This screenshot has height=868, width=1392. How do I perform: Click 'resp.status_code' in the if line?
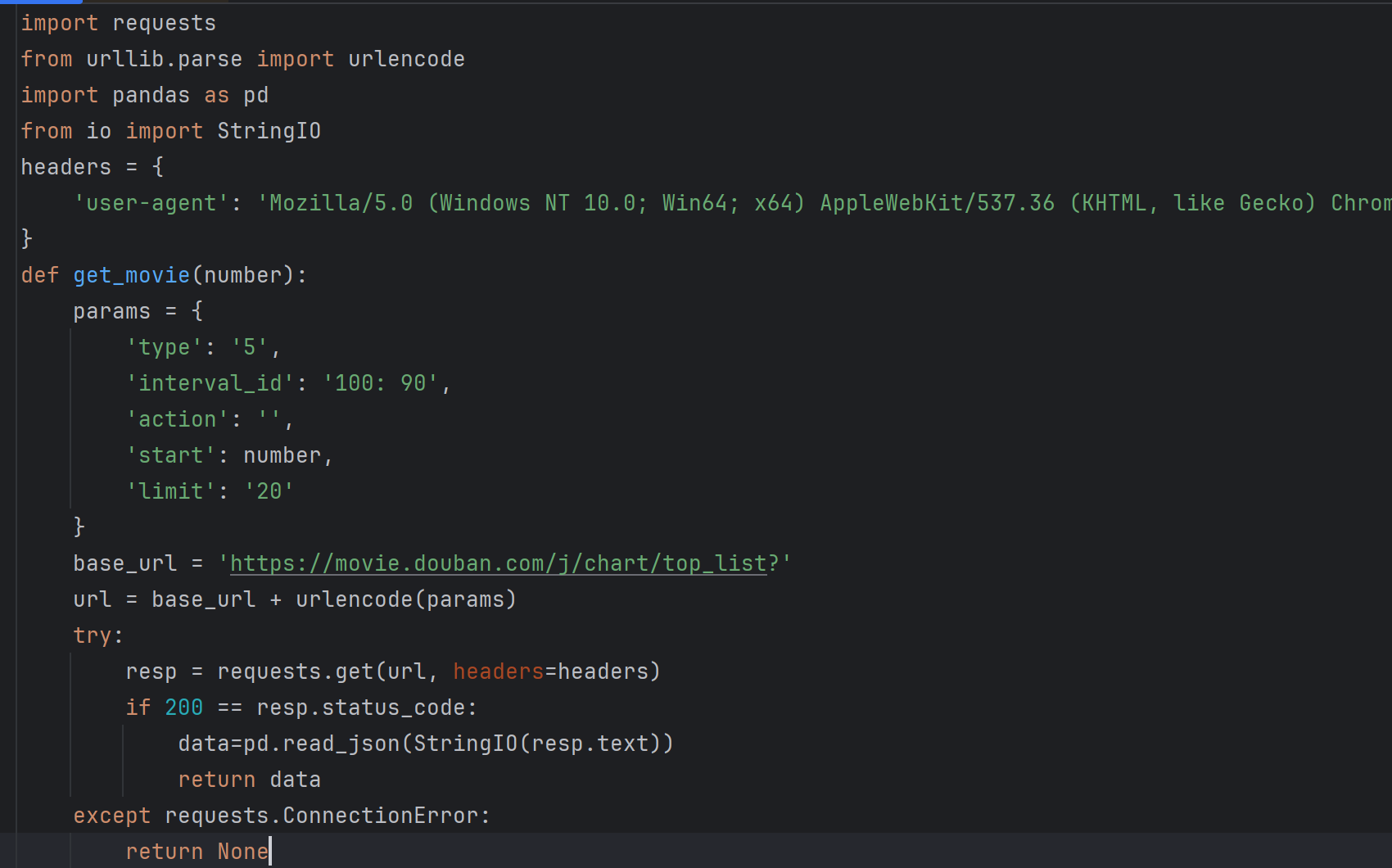point(361,708)
